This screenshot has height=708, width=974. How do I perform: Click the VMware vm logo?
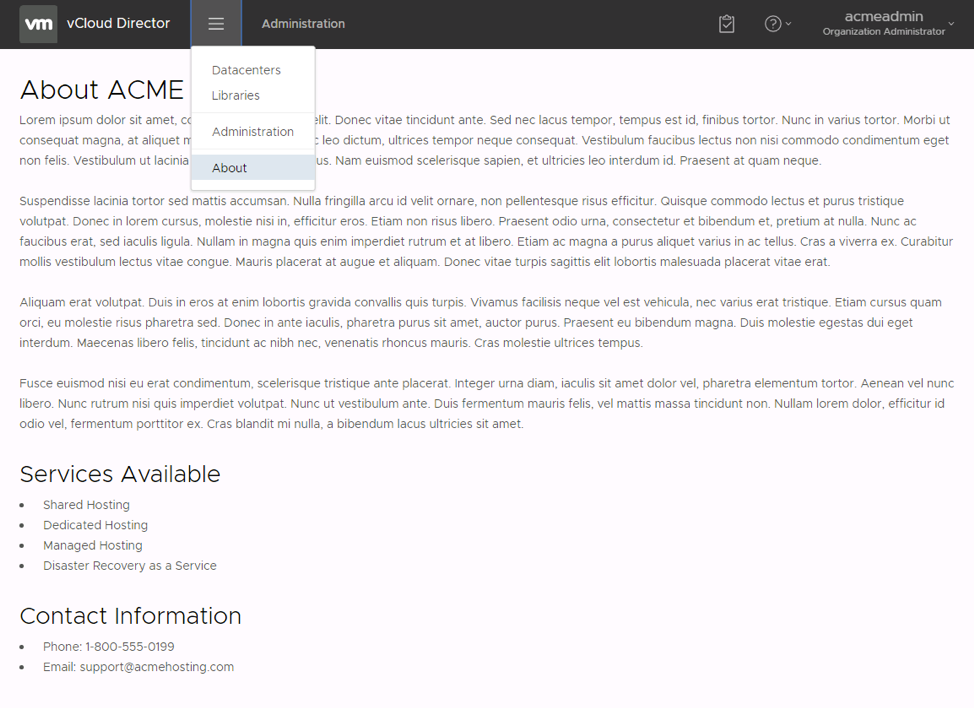38,24
